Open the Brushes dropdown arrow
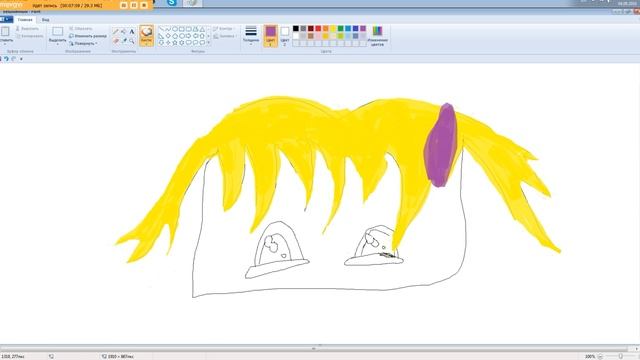 coord(146,43)
